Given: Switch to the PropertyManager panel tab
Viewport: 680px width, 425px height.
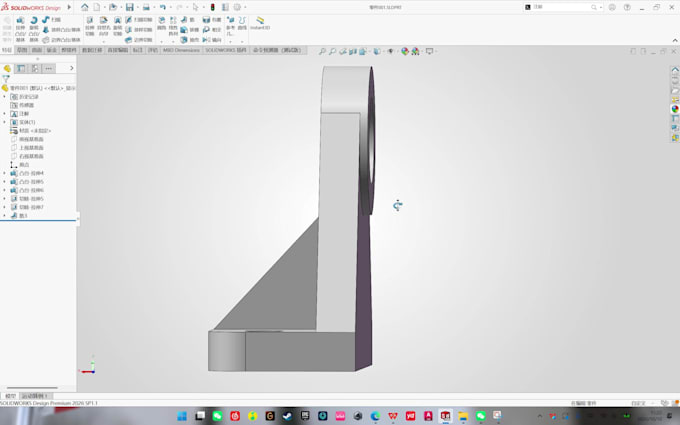Looking at the screenshot, I should pos(20,69).
